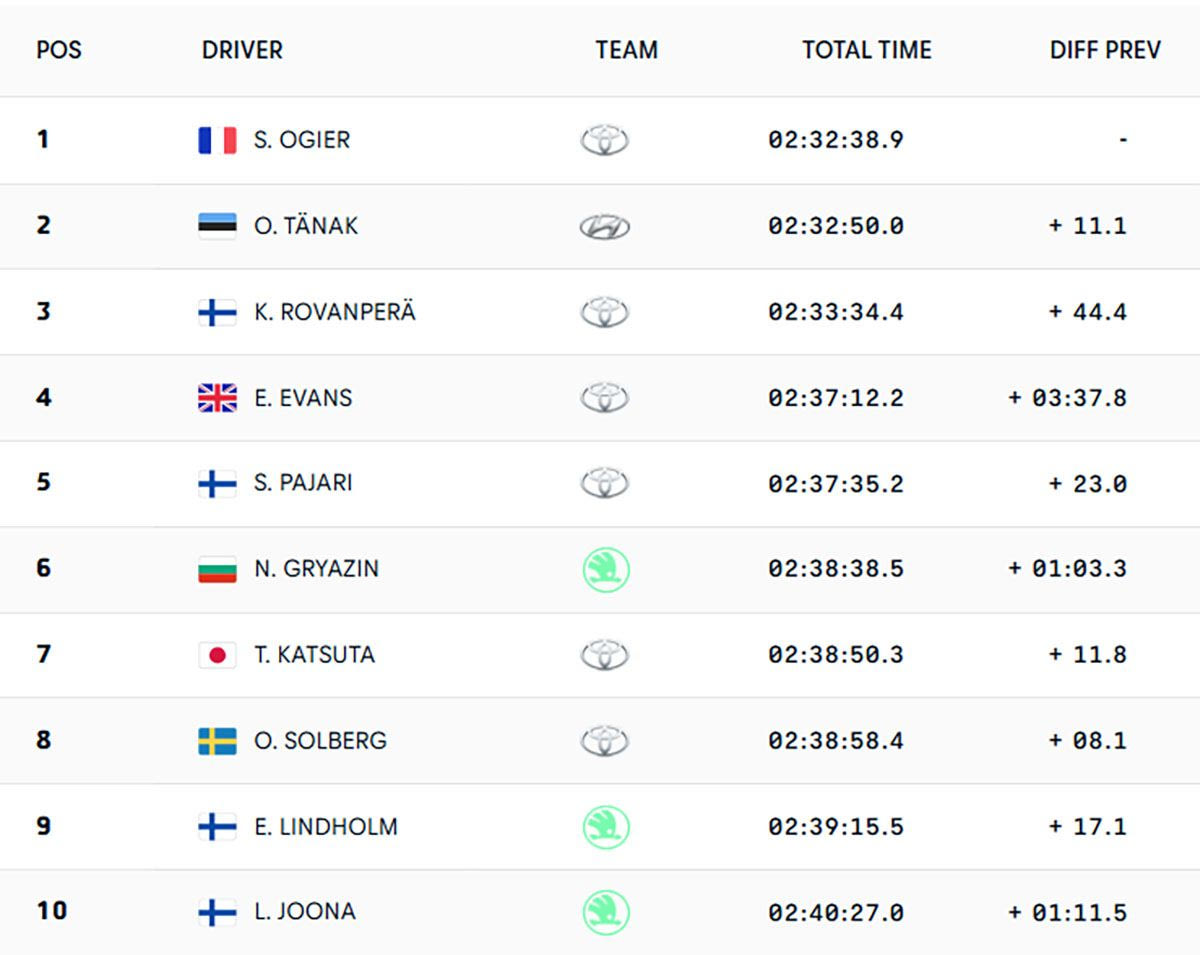Click the Japanese flag beside T. Katsuta
The height and width of the screenshot is (955, 1200).
click(x=217, y=655)
